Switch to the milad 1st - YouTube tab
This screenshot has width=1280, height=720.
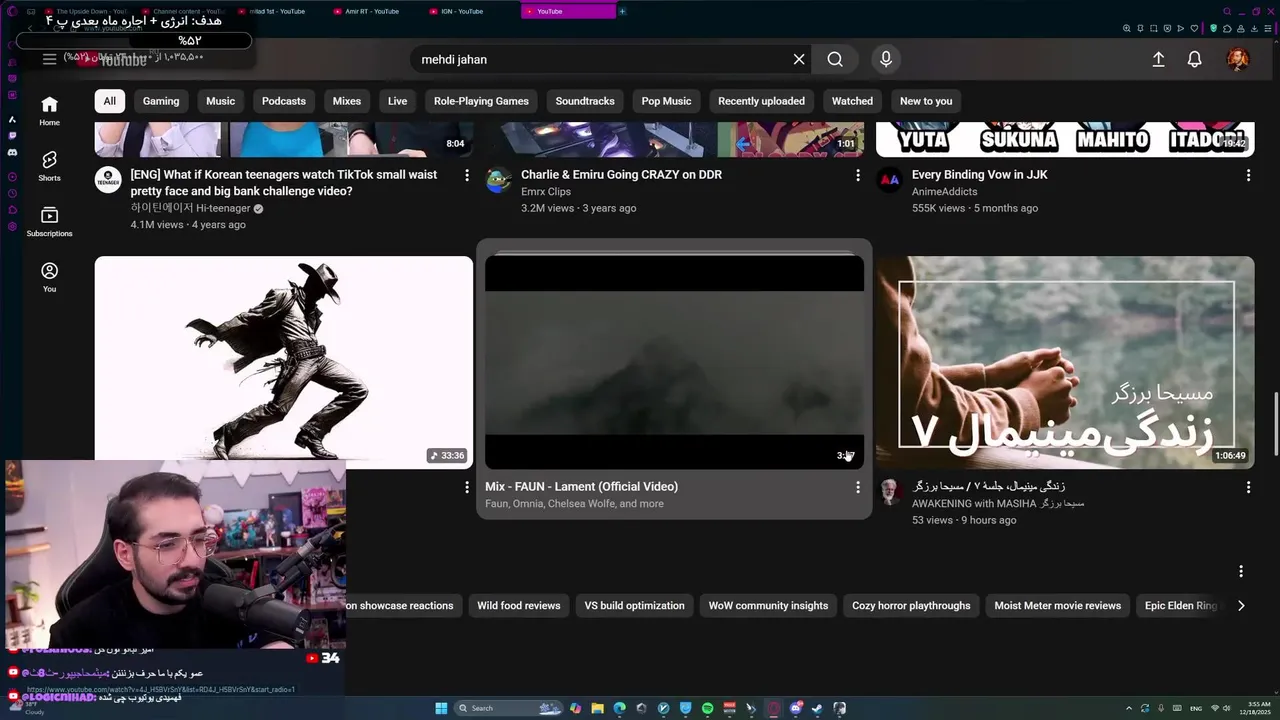(275, 11)
